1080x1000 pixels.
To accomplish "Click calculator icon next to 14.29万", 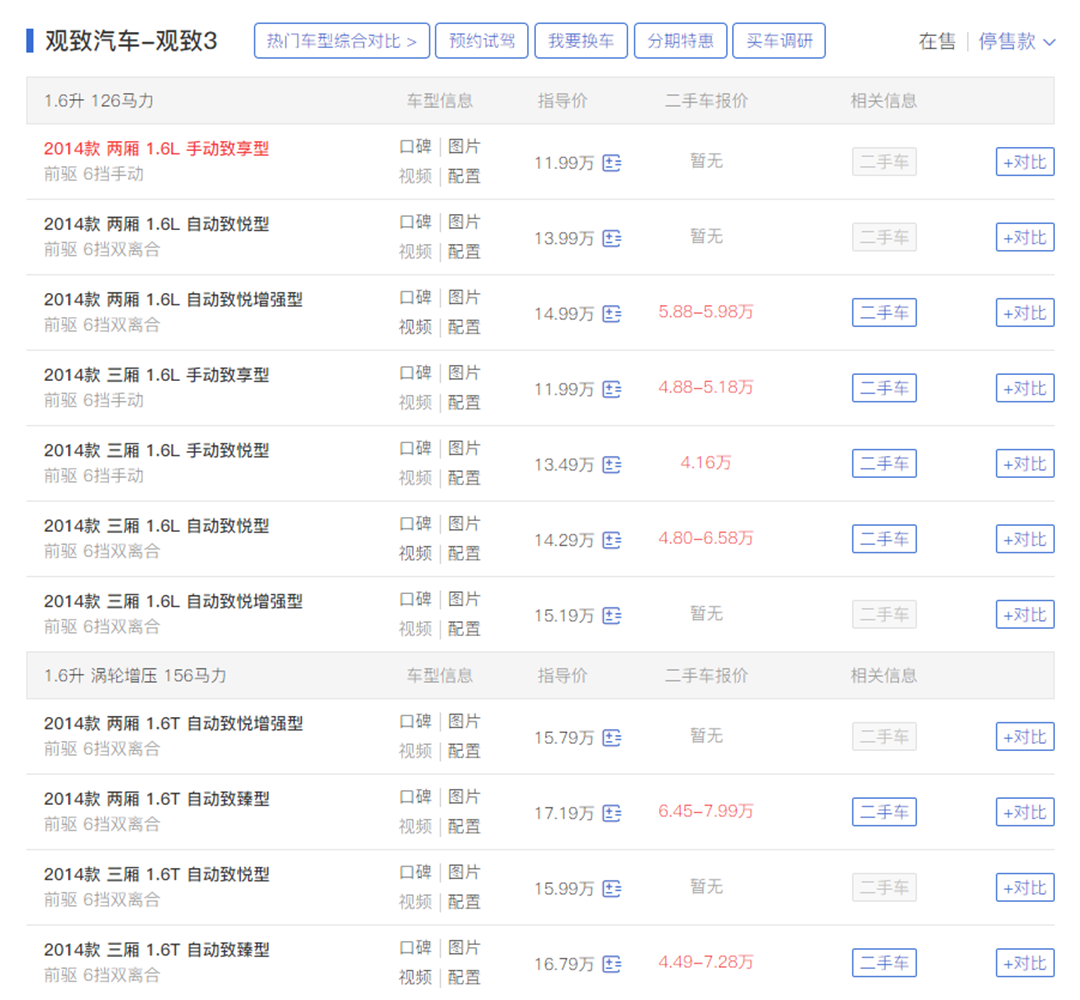I will tap(612, 540).
